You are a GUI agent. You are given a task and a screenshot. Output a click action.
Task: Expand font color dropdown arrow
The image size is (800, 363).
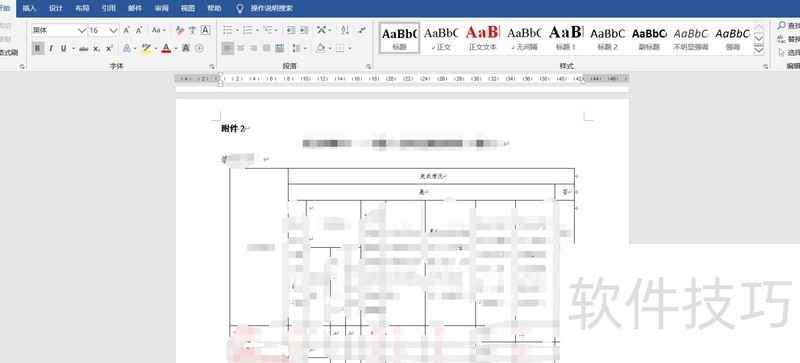(x=176, y=49)
